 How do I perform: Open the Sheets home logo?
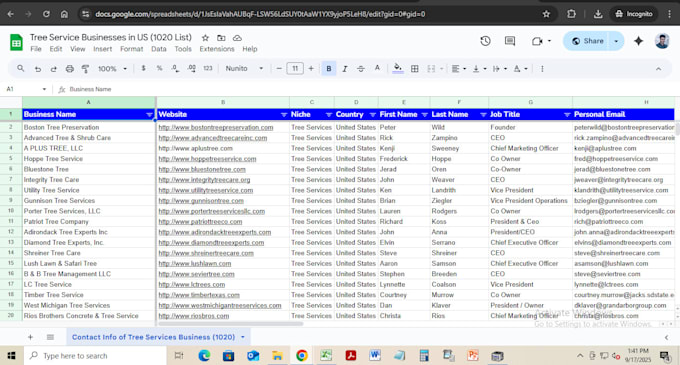click(16, 42)
